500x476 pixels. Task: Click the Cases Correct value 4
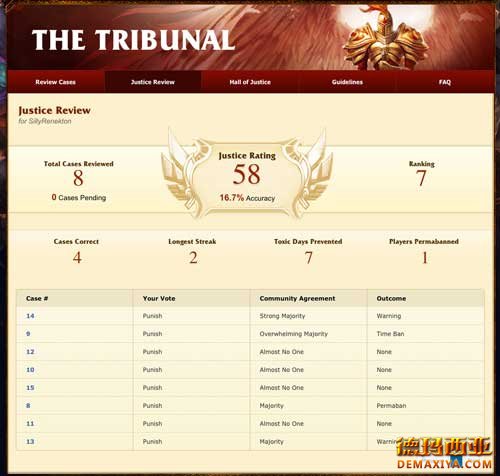[77, 257]
